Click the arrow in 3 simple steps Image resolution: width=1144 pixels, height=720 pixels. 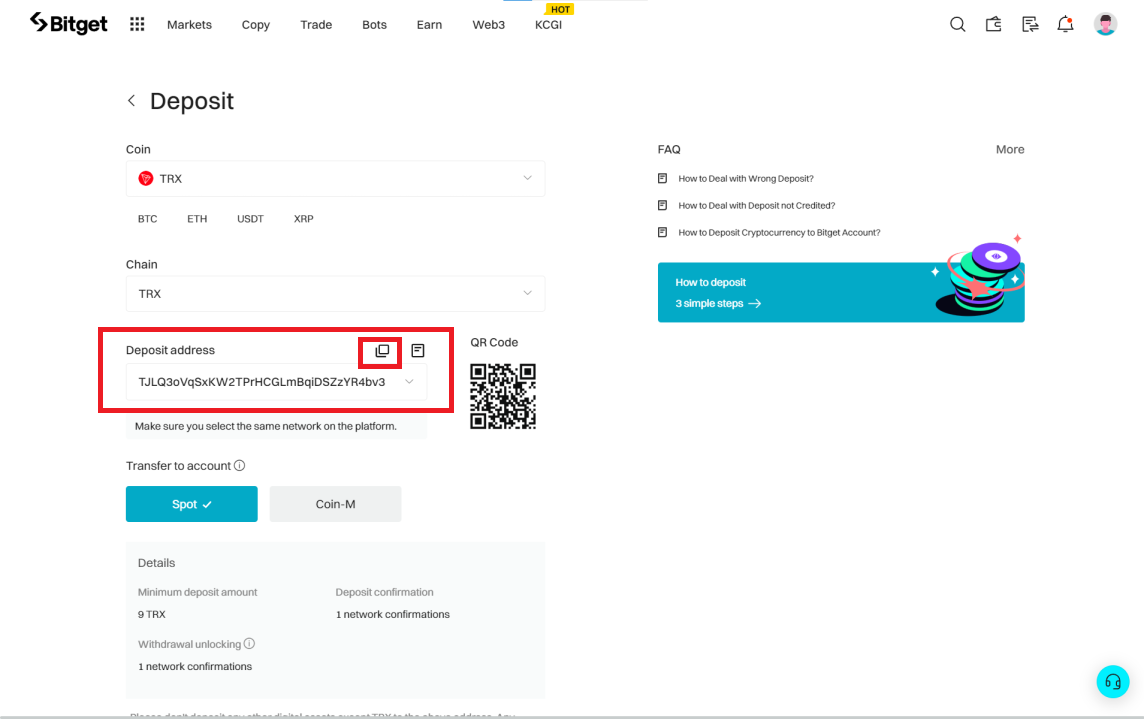point(755,303)
